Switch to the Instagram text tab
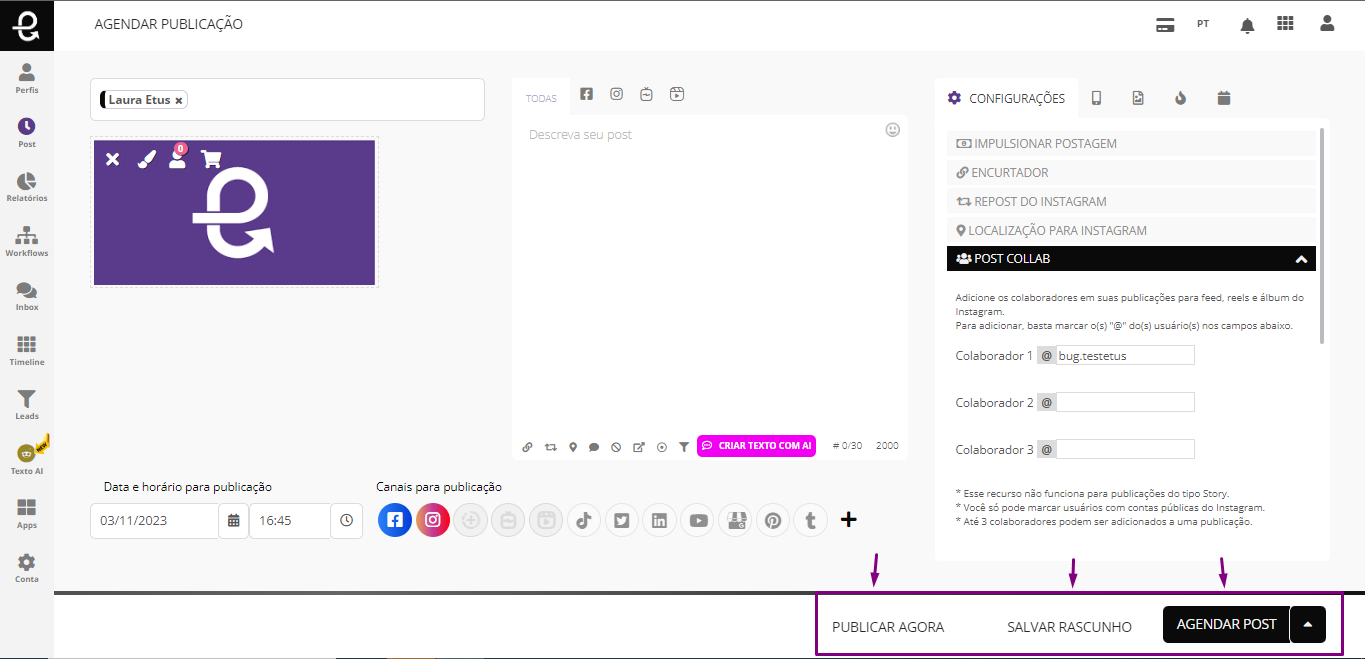1365x659 pixels. coord(617,94)
